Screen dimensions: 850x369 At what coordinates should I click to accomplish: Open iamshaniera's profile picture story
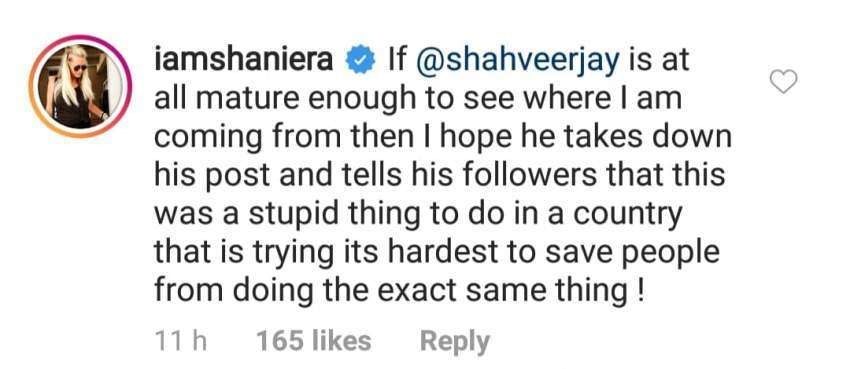(x=80, y=86)
